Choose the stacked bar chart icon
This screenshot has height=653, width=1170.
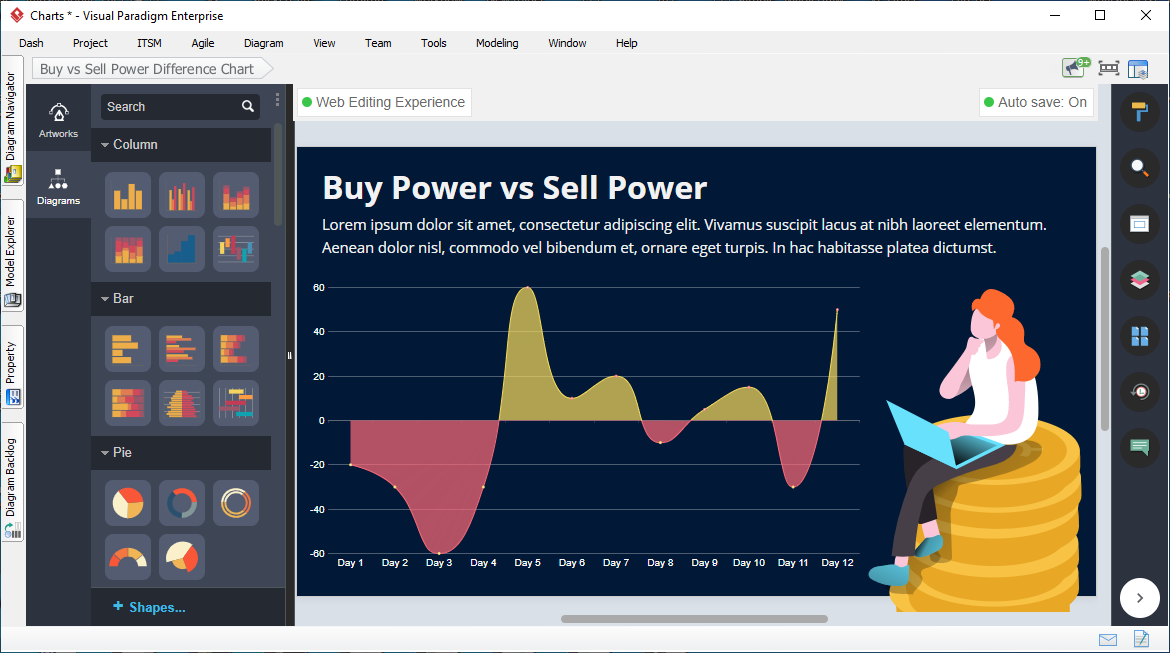pos(236,349)
